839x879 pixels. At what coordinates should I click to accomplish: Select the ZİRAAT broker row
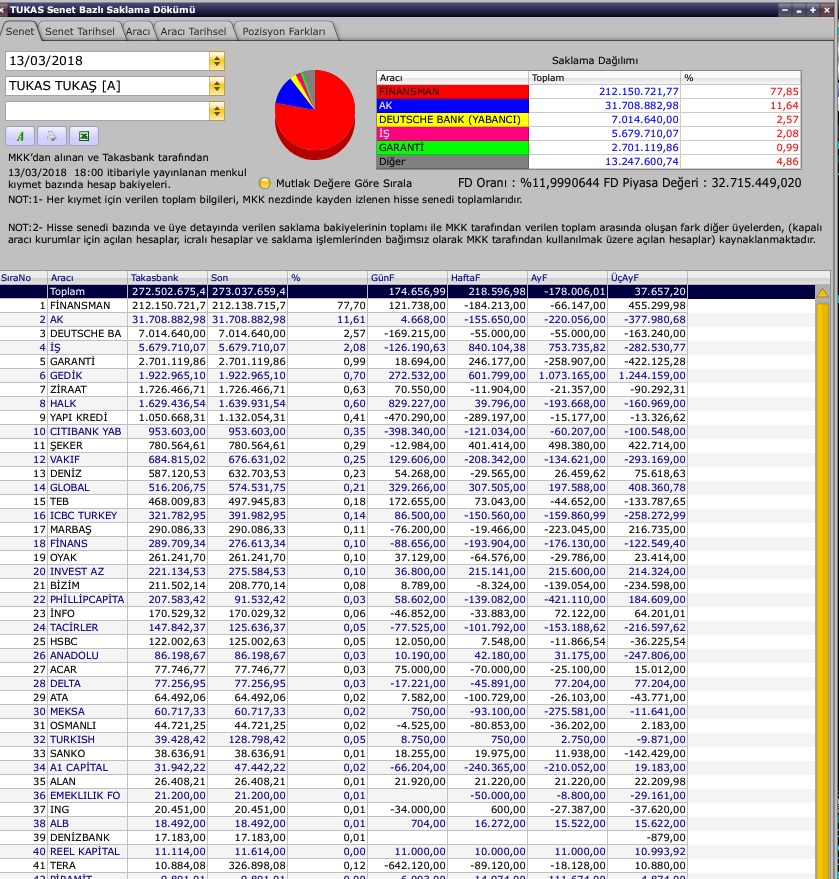[x=407, y=390]
